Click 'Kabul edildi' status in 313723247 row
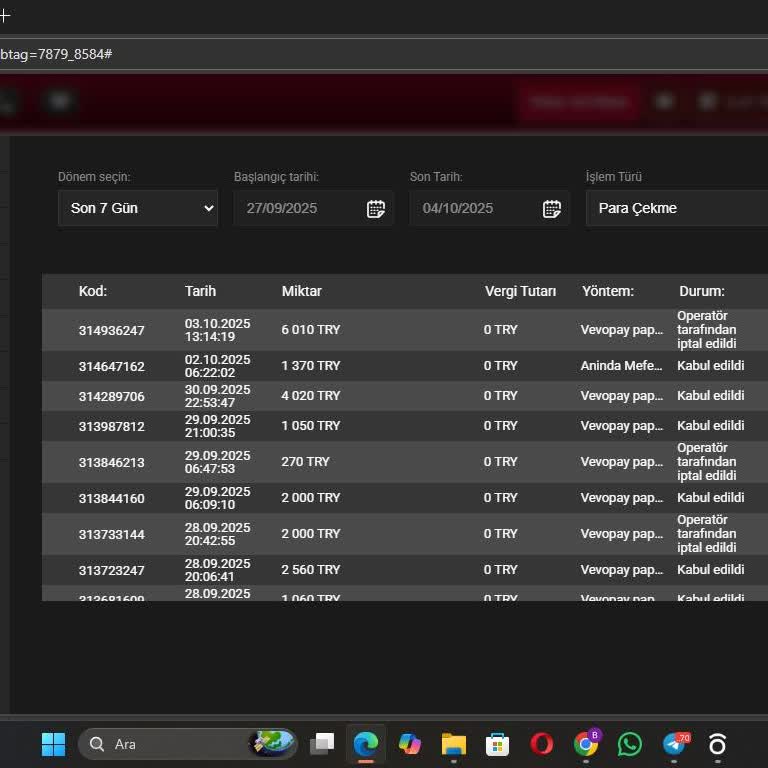768x768 pixels. [711, 569]
